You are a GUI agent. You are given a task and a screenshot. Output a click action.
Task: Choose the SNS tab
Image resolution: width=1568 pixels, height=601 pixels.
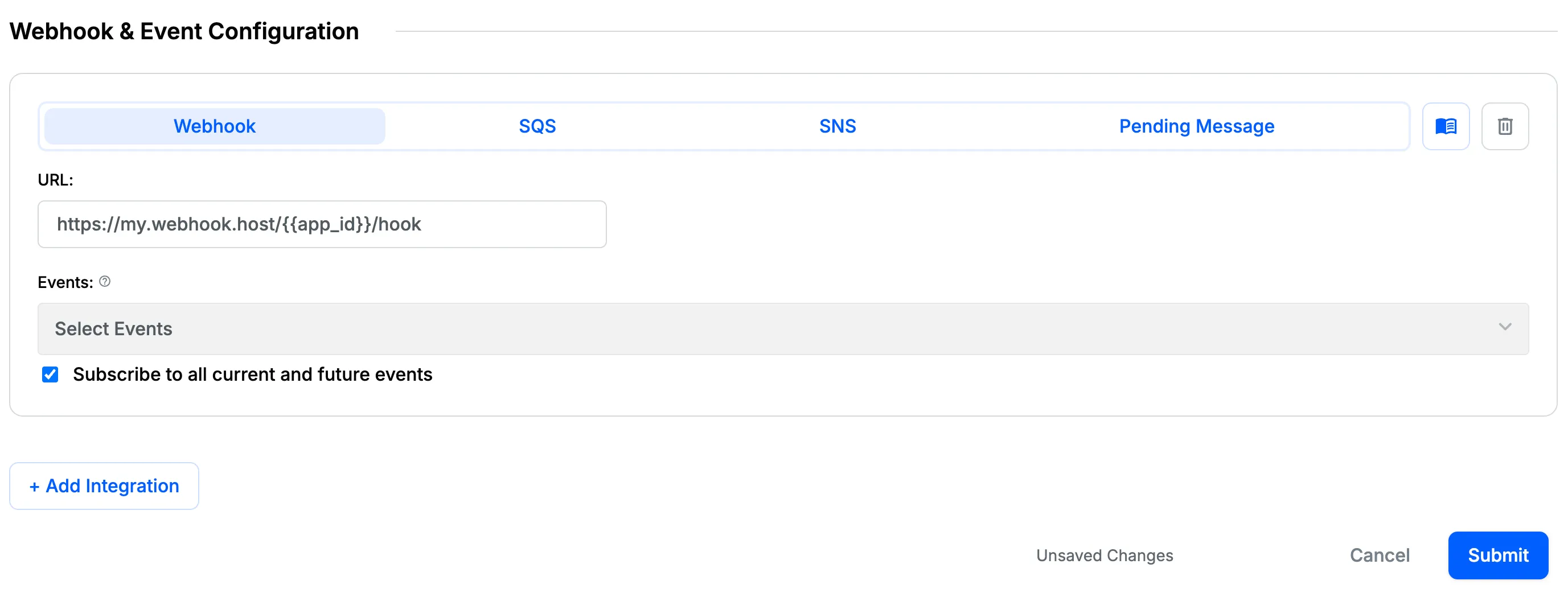pyautogui.click(x=837, y=126)
